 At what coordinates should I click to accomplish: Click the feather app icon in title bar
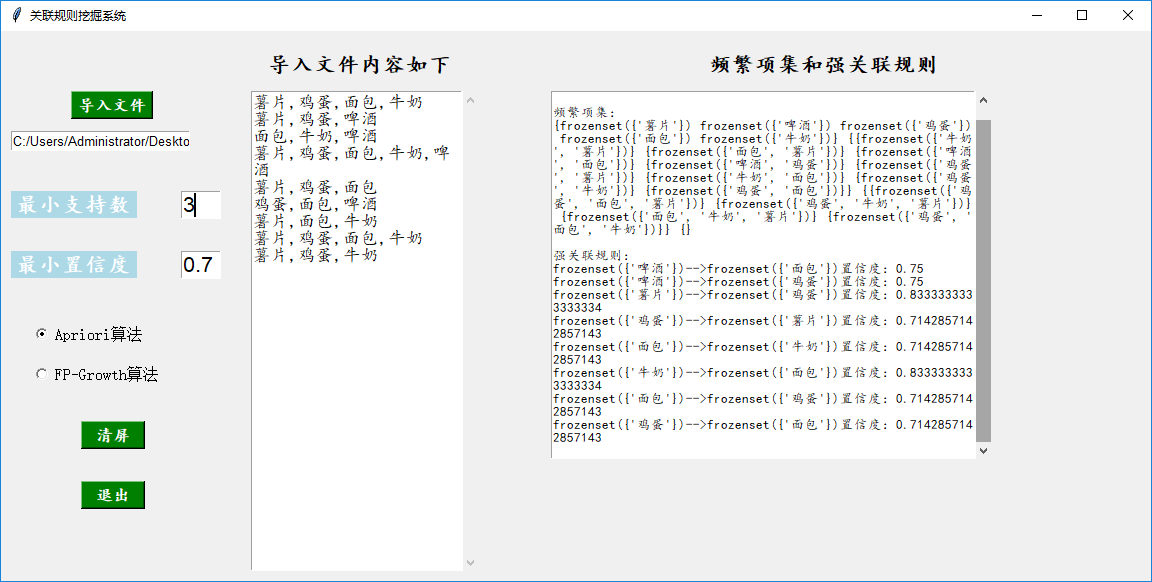click(x=16, y=15)
